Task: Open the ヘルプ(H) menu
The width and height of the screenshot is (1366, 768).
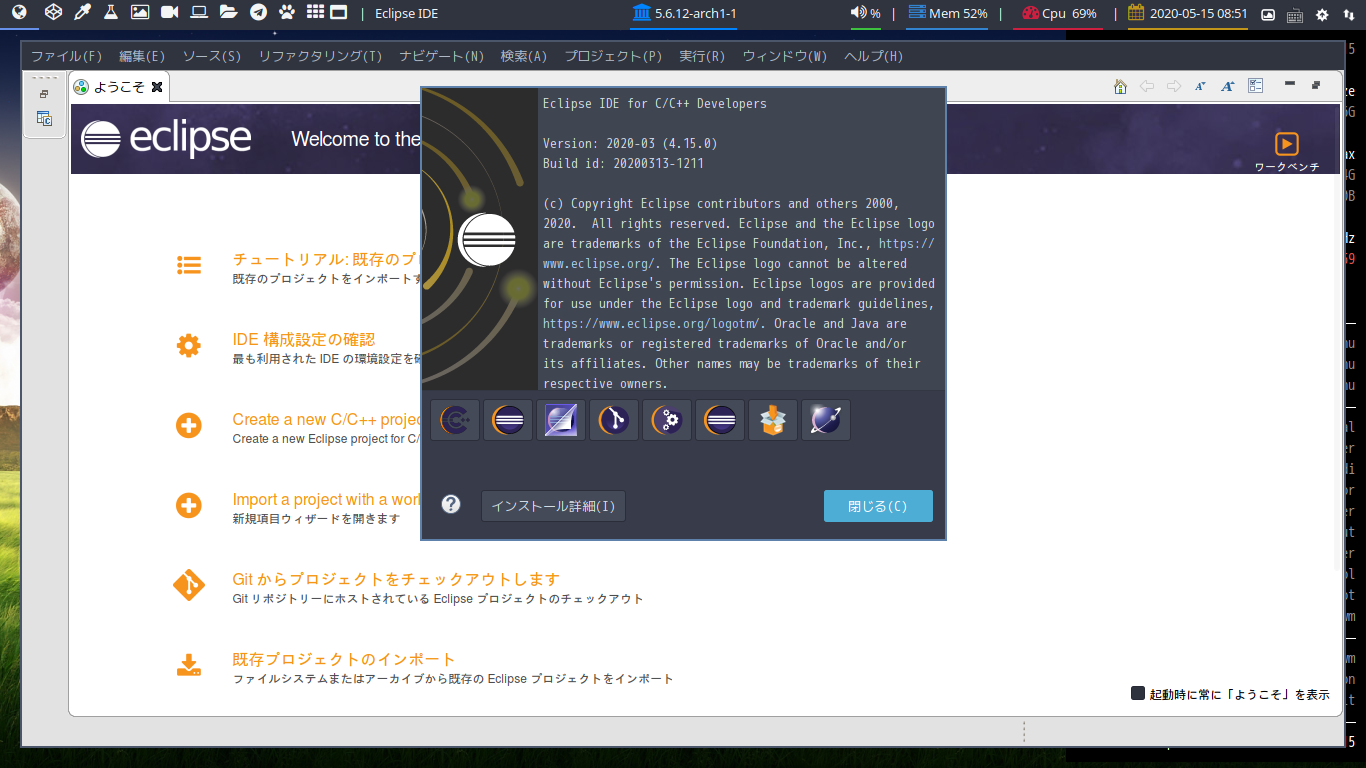Action: coord(873,56)
